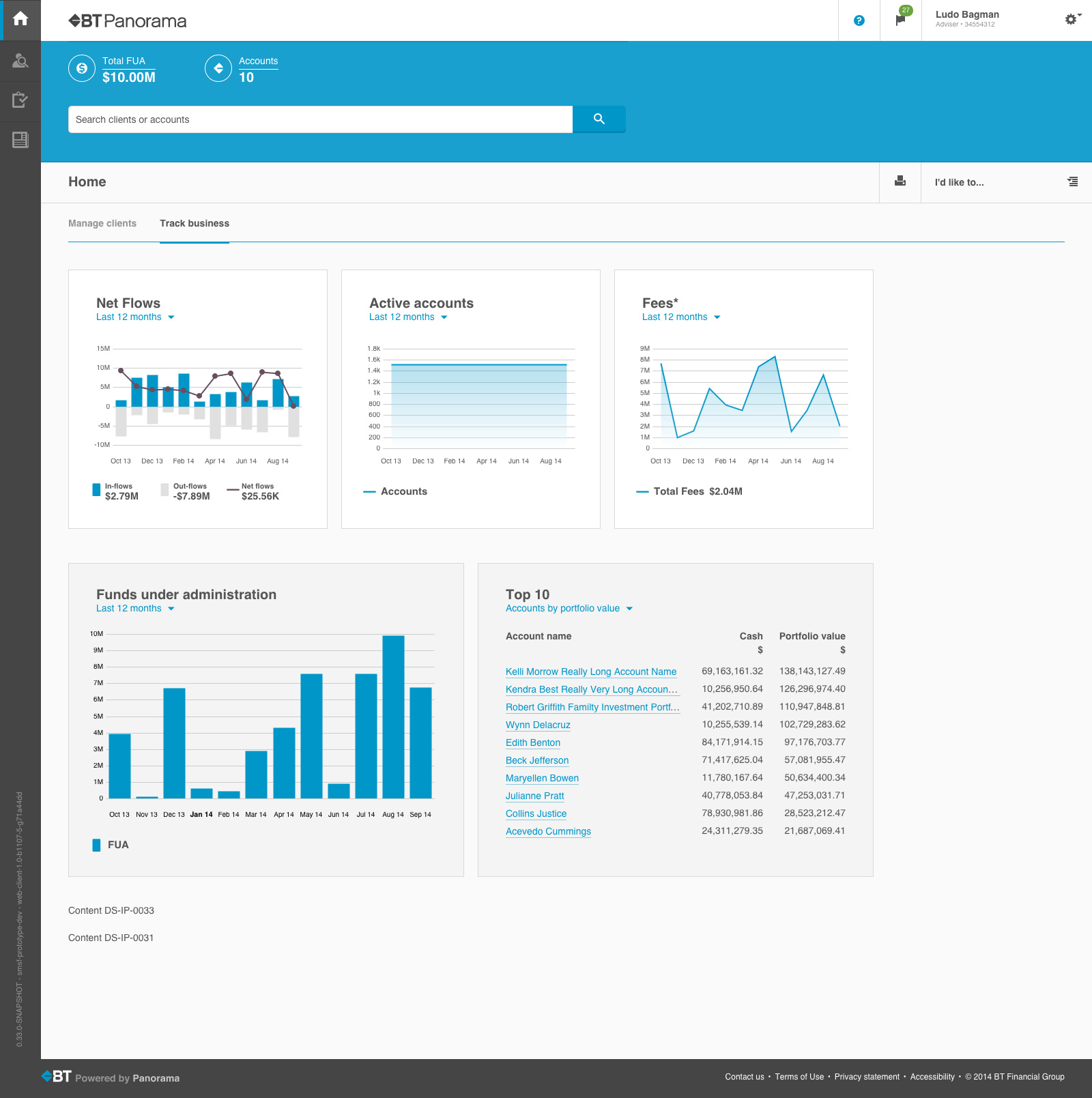Open the notifications flag icon

(x=901, y=20)
